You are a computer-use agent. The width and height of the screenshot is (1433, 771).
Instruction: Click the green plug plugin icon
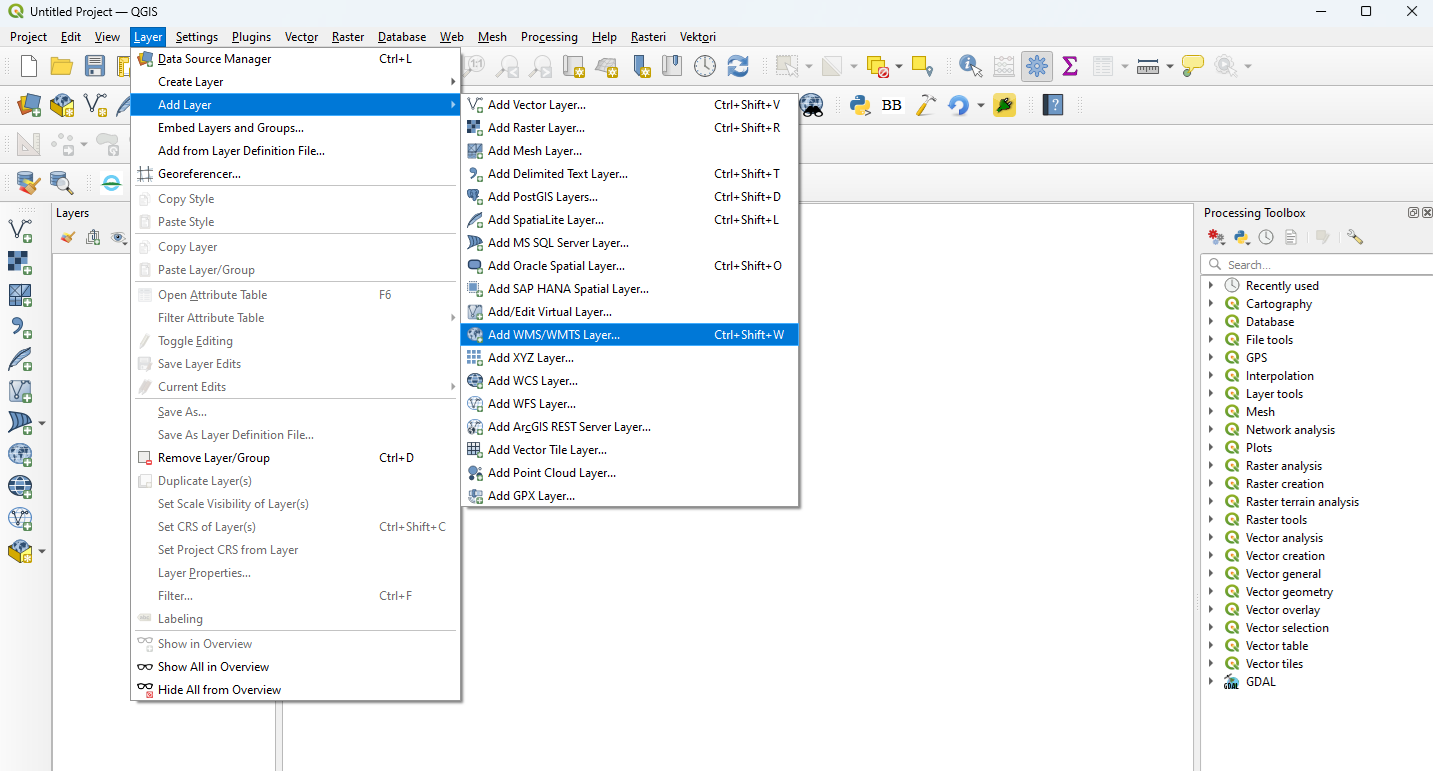pos(1005,105)
